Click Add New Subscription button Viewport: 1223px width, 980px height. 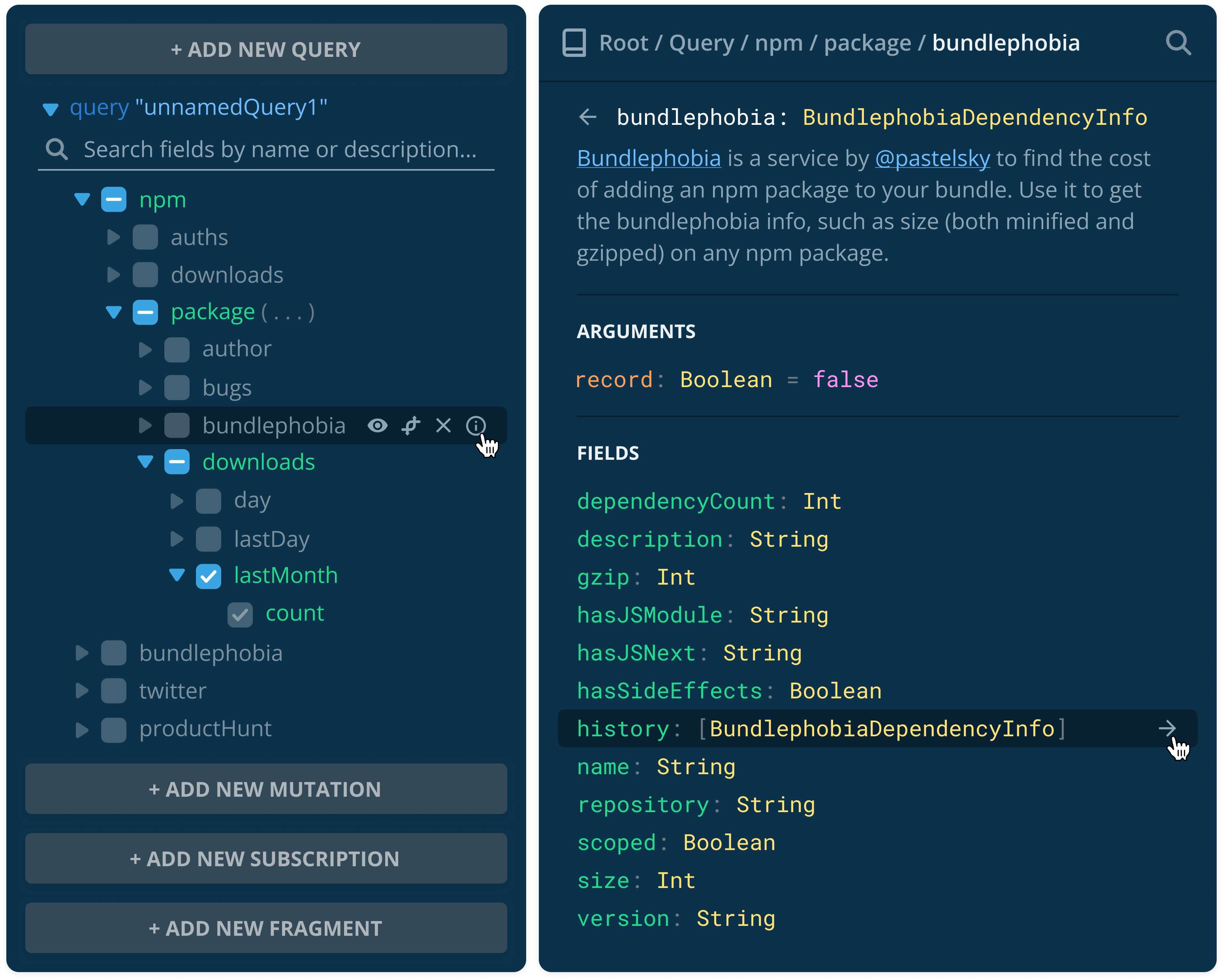266,859
